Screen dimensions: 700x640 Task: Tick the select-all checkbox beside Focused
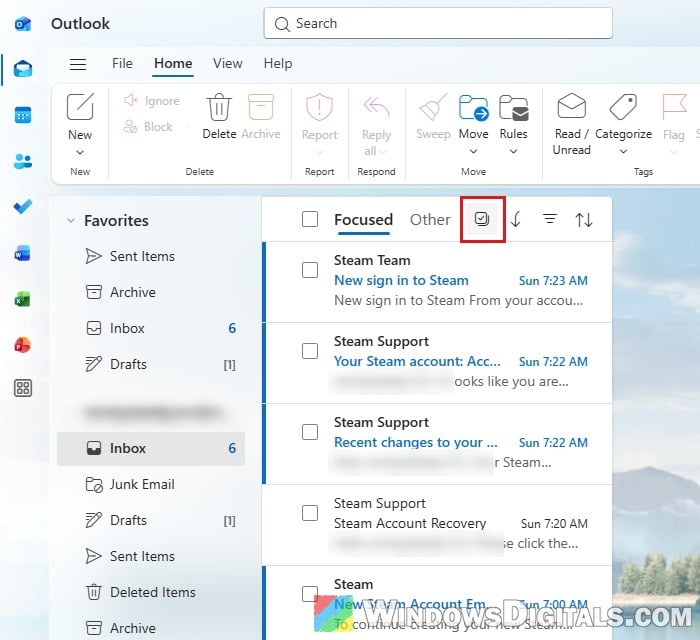click(x=310, y=219)
